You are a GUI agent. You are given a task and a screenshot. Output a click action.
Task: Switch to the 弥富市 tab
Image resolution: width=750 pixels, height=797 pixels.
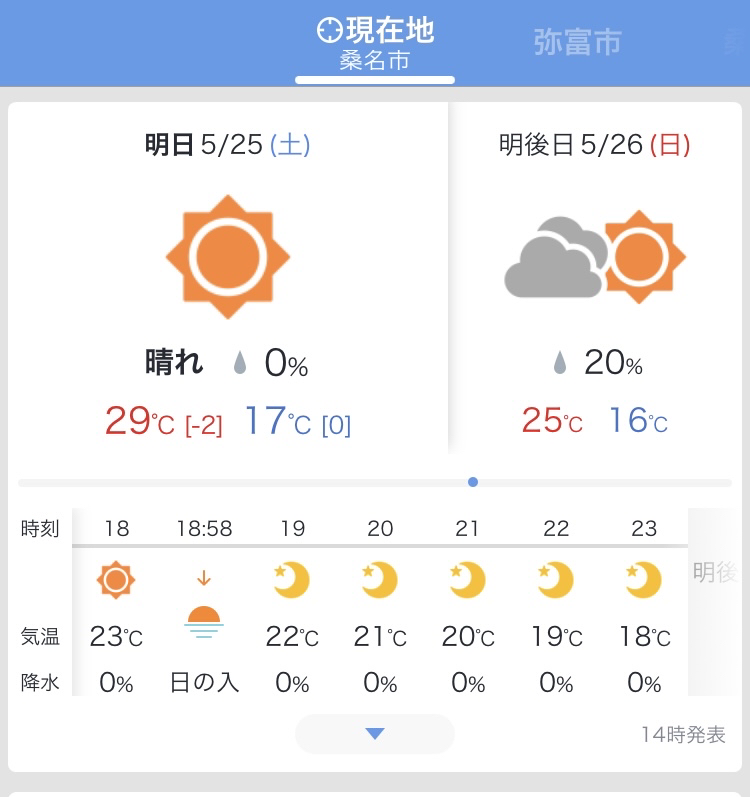click(578, 42)
